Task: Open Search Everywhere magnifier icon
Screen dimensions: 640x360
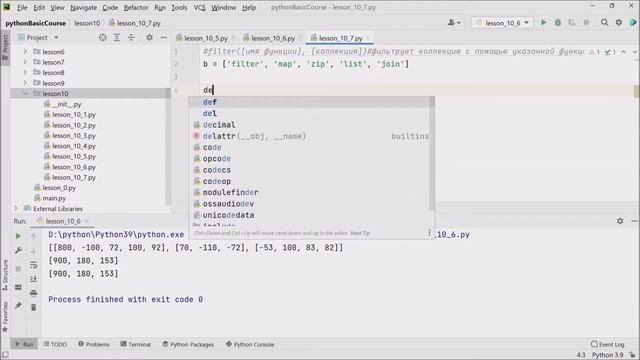Action: pyautogui.click(x=604, y=23)
